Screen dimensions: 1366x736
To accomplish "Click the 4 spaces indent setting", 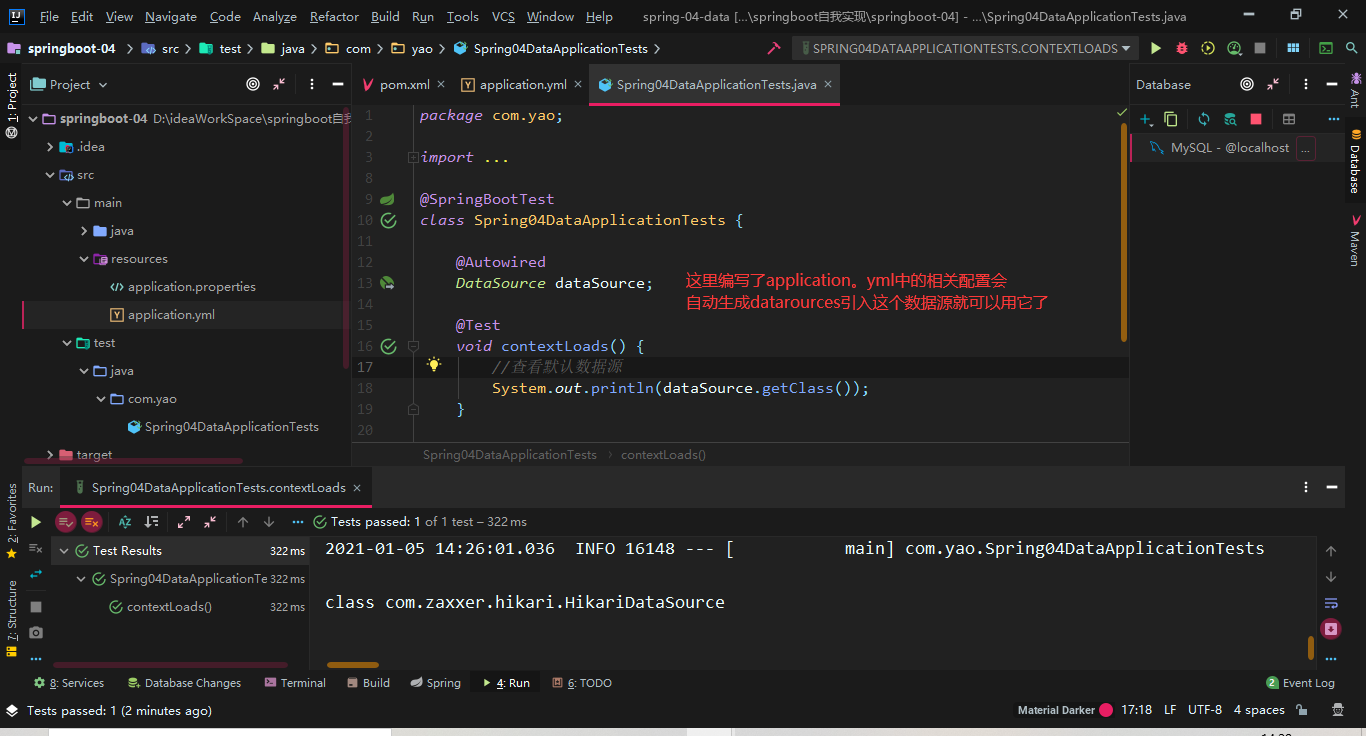I will [x=1259, y=710].
